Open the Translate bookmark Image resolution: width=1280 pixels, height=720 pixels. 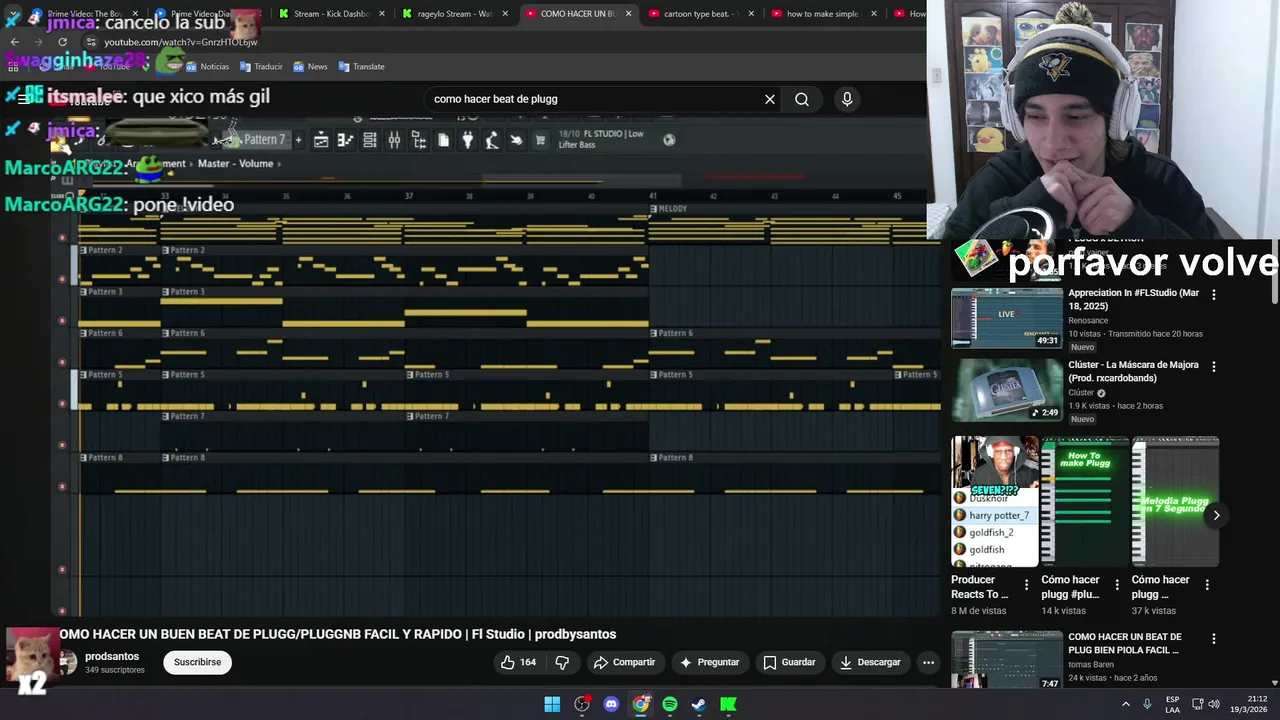pyautogui.click(x=361, y=66)
